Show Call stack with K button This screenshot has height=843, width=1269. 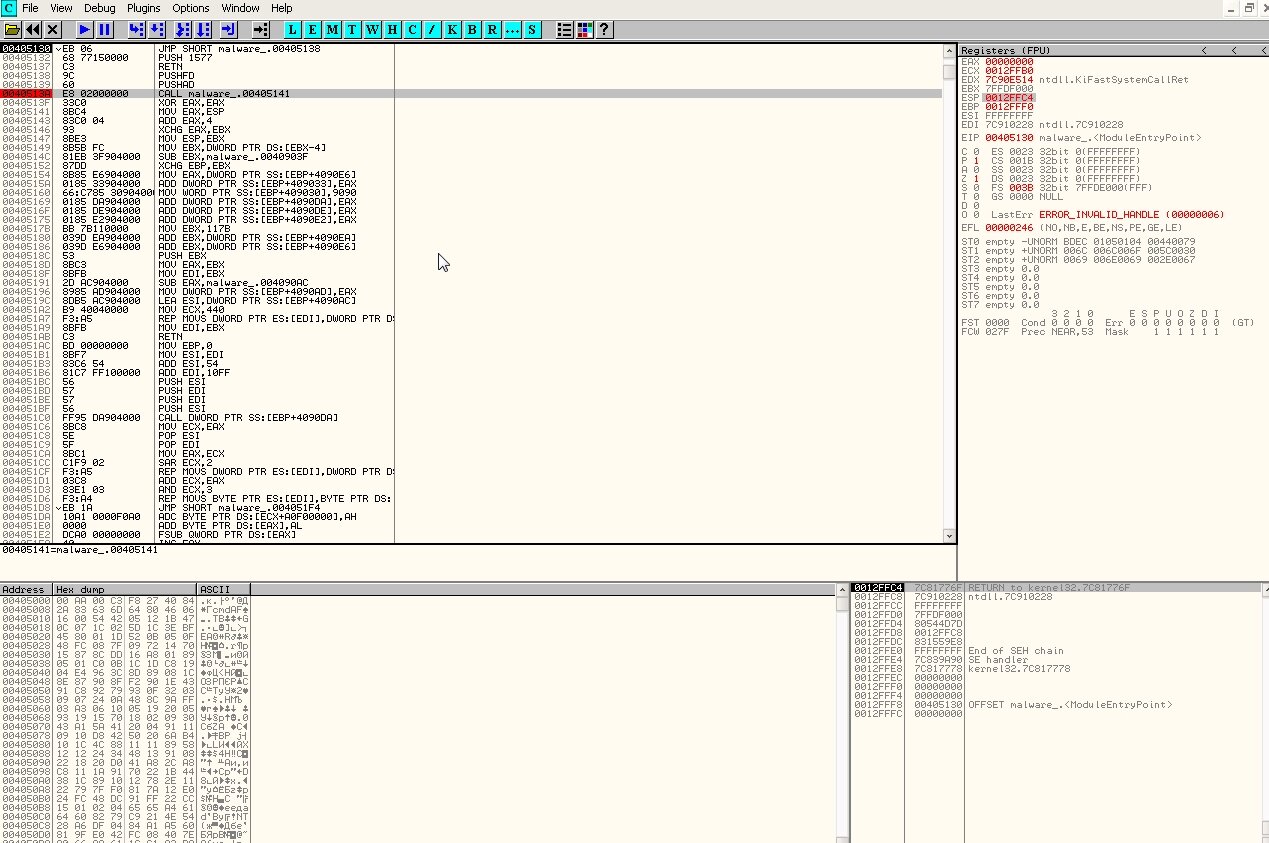pyautogui.click(x=452, y=30)
